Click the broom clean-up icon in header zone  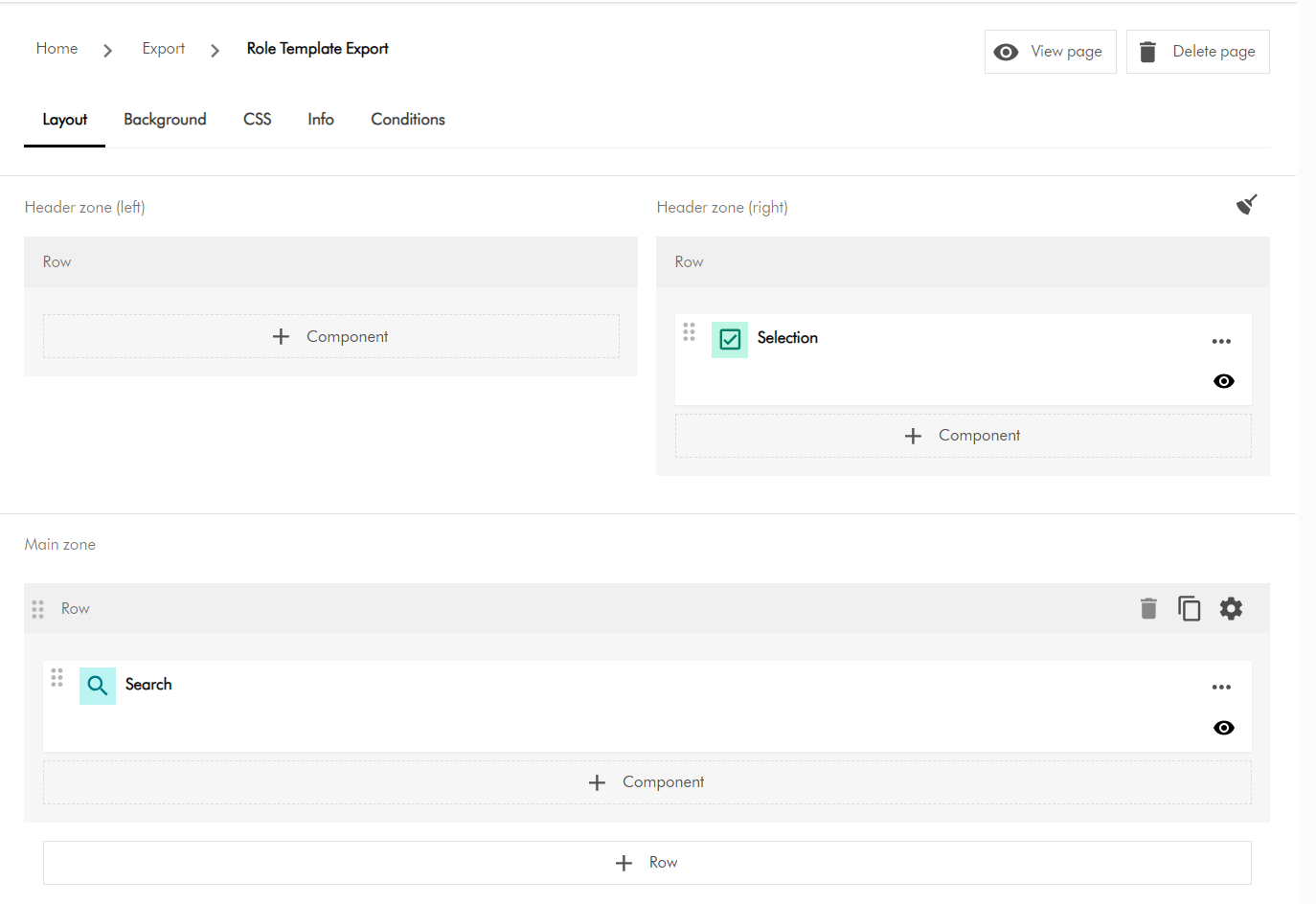[1246, 204]
